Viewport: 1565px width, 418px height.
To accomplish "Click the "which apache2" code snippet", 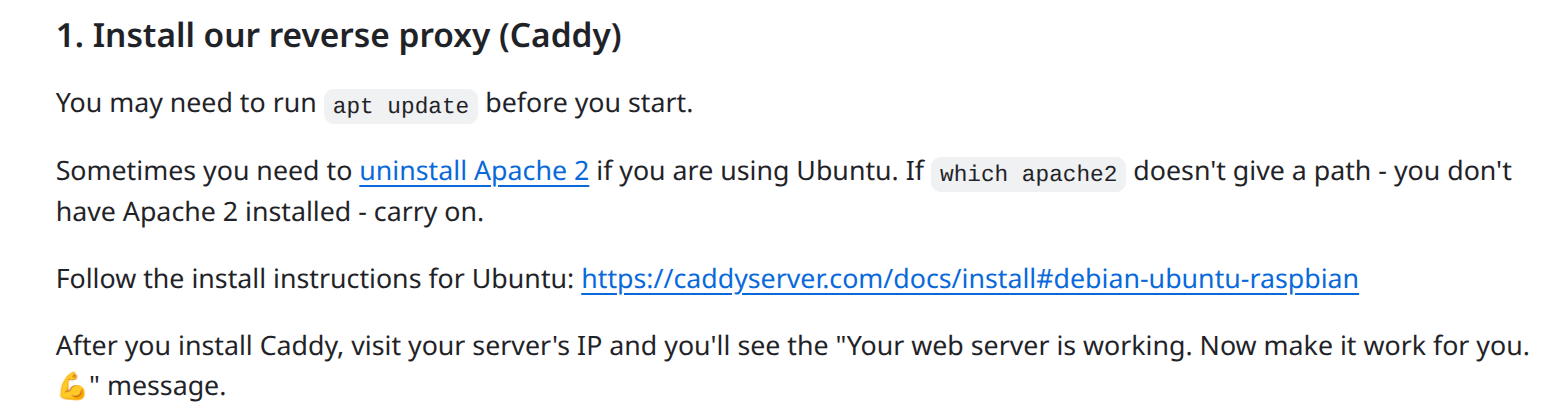I will [1028, 174].
